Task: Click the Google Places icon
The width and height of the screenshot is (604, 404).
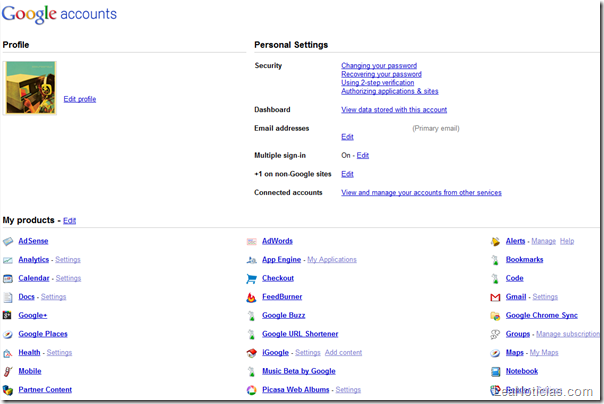Action: pyautogui.click(x=8, y=334)
